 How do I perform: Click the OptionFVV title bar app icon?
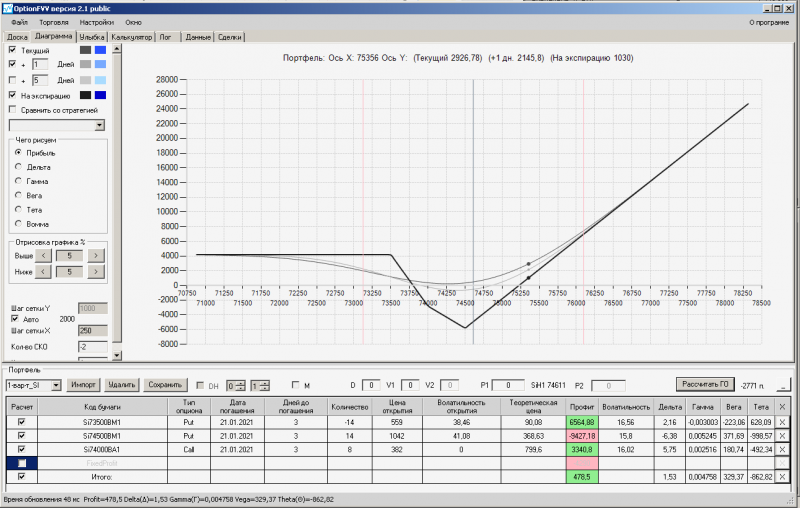tap(7, 8)
